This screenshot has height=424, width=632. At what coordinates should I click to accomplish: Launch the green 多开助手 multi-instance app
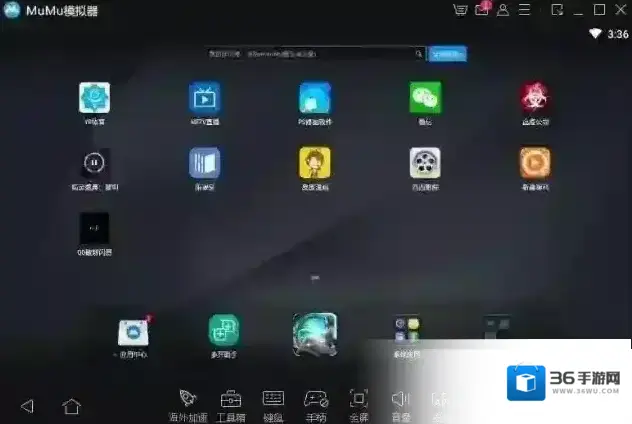(x=224, y=330)
